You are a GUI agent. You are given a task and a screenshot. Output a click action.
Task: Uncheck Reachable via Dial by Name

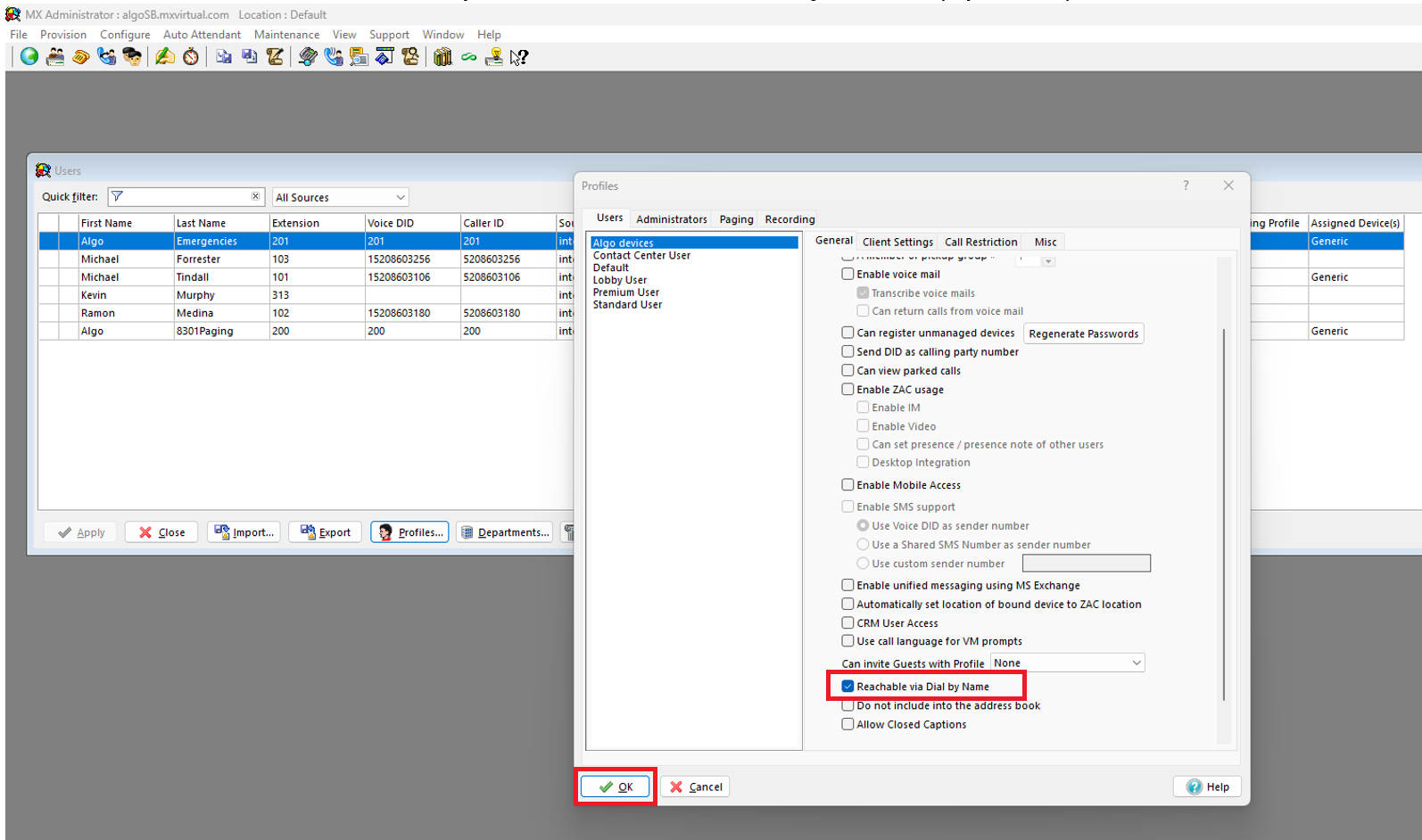click(847, 687)
